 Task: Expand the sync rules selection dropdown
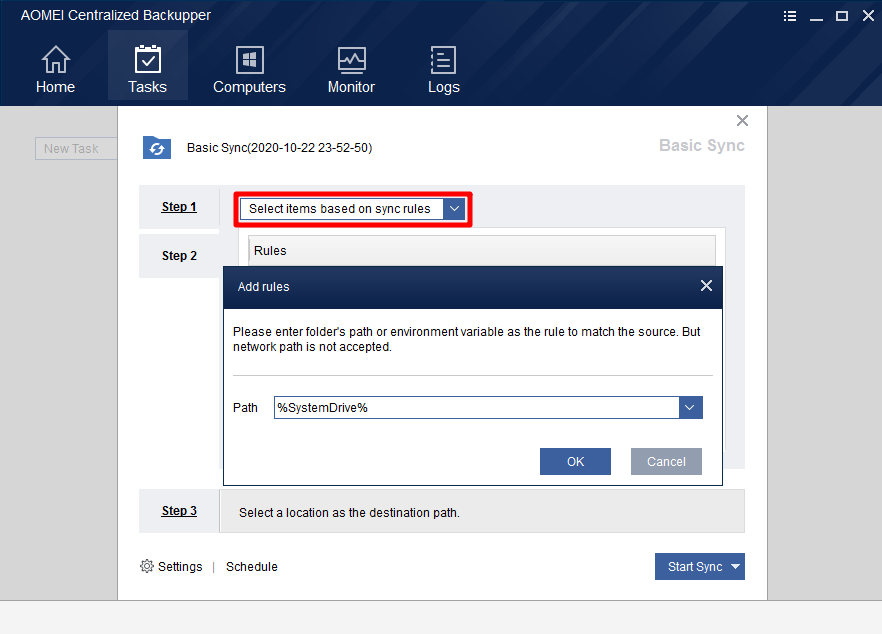point(454,209)
